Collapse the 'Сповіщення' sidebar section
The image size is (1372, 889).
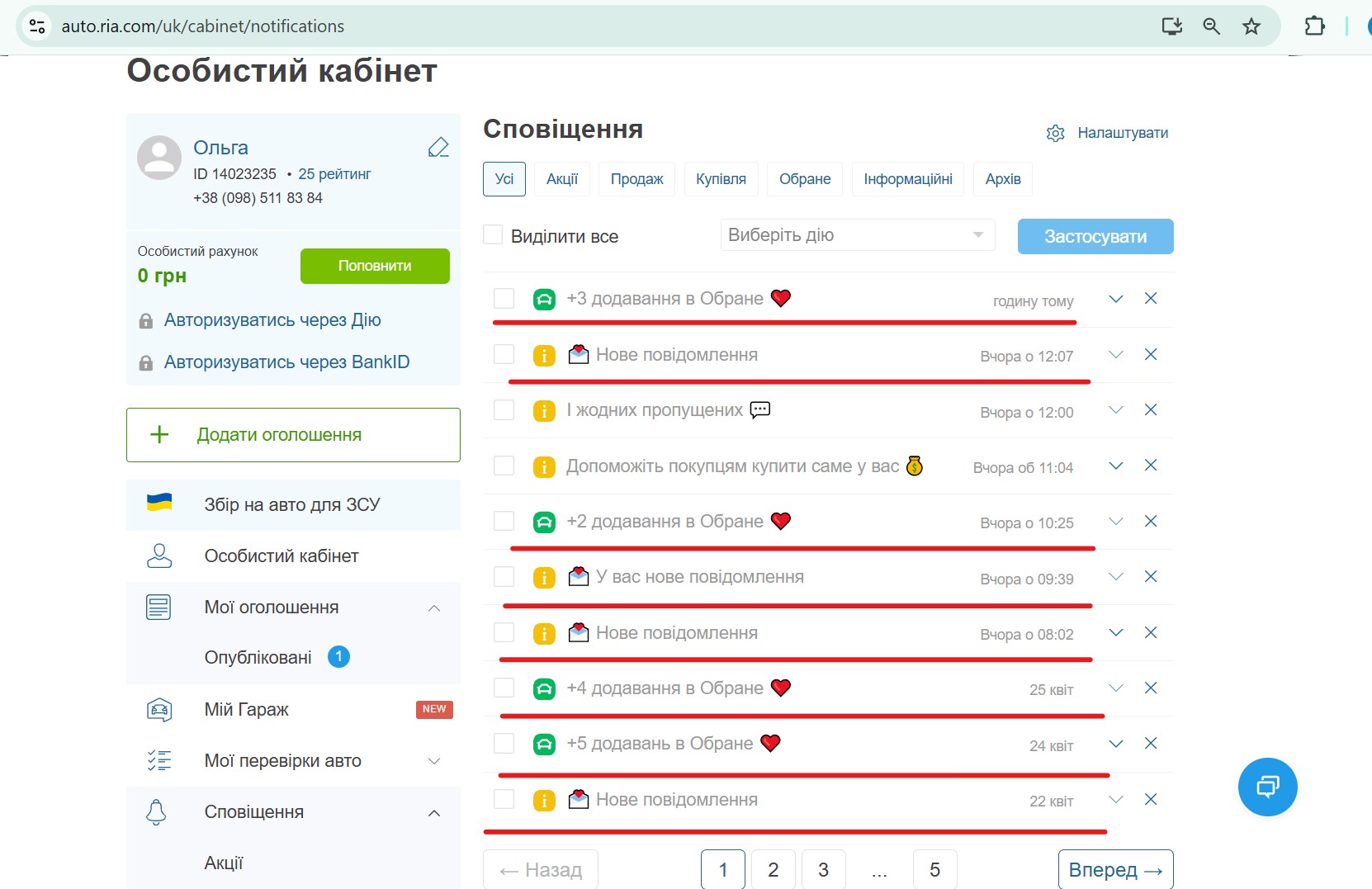point(434,813)
